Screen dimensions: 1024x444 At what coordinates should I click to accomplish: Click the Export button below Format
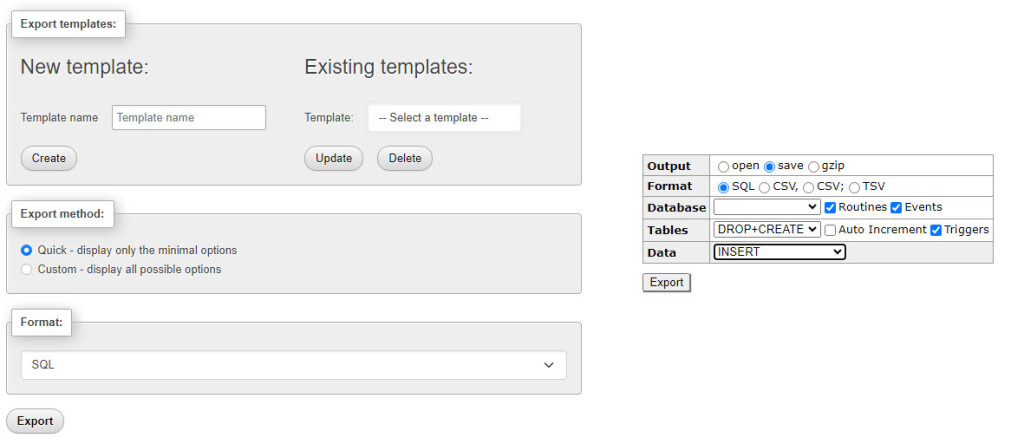(35, 421)
